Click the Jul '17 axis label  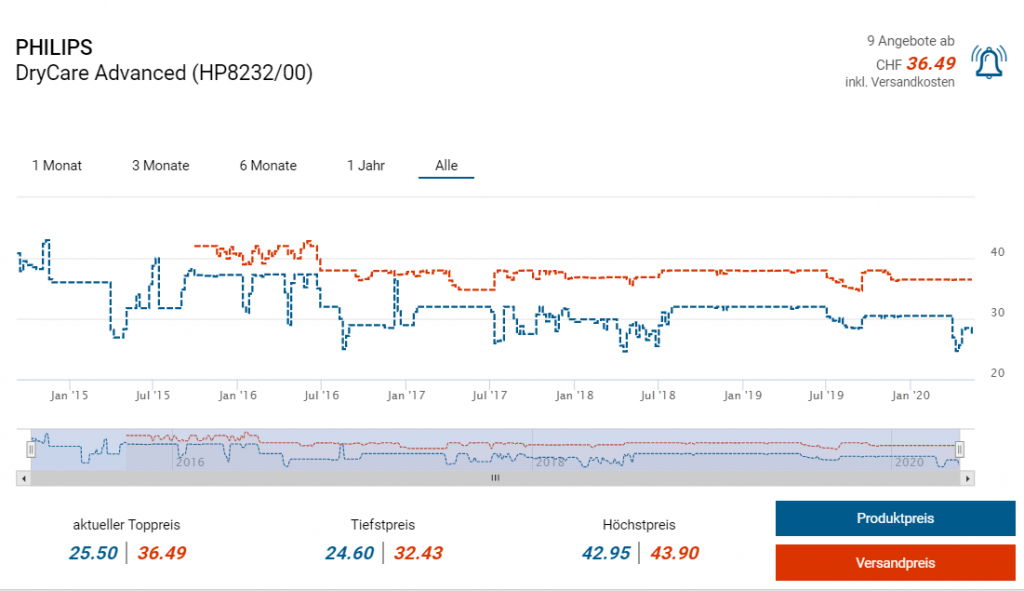tap(489, 396)
